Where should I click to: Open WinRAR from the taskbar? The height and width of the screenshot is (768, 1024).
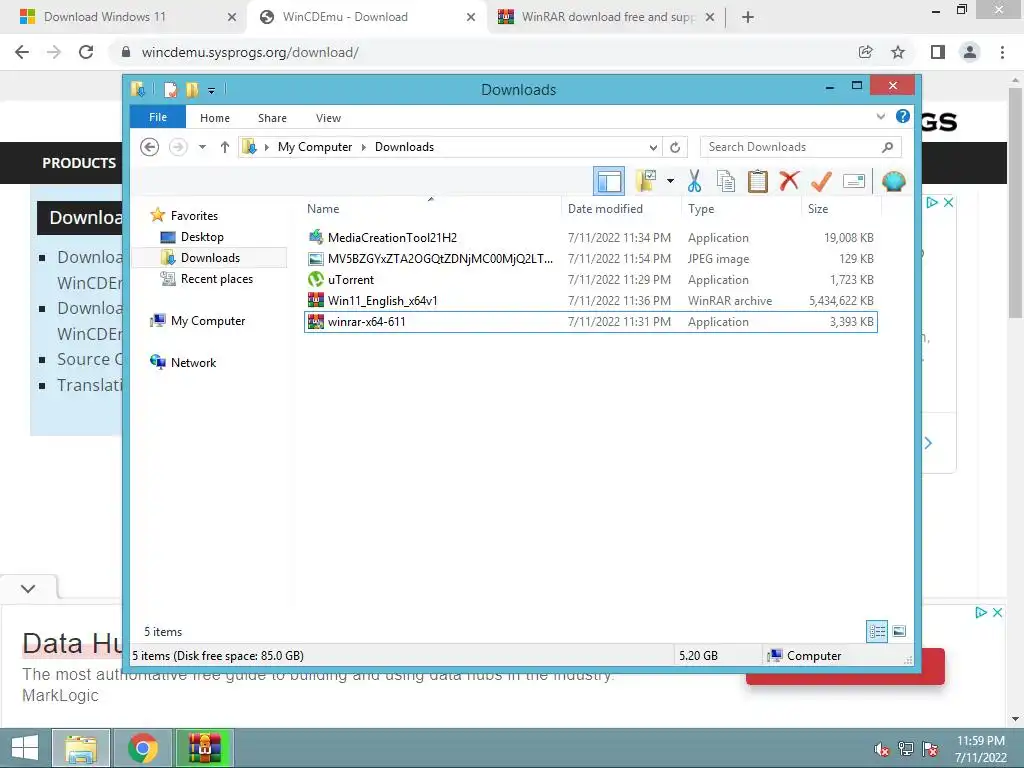(204, 748)
